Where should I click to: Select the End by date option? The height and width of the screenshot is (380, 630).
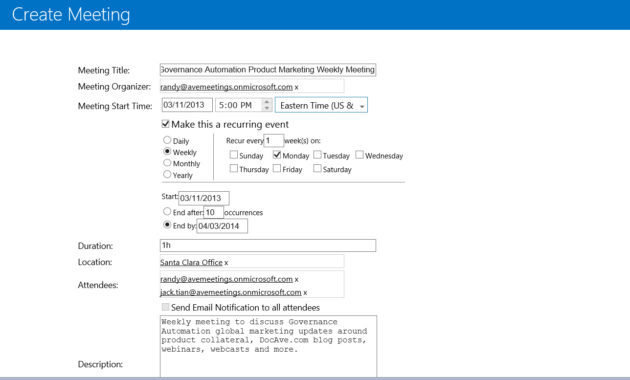coord(167,225)
